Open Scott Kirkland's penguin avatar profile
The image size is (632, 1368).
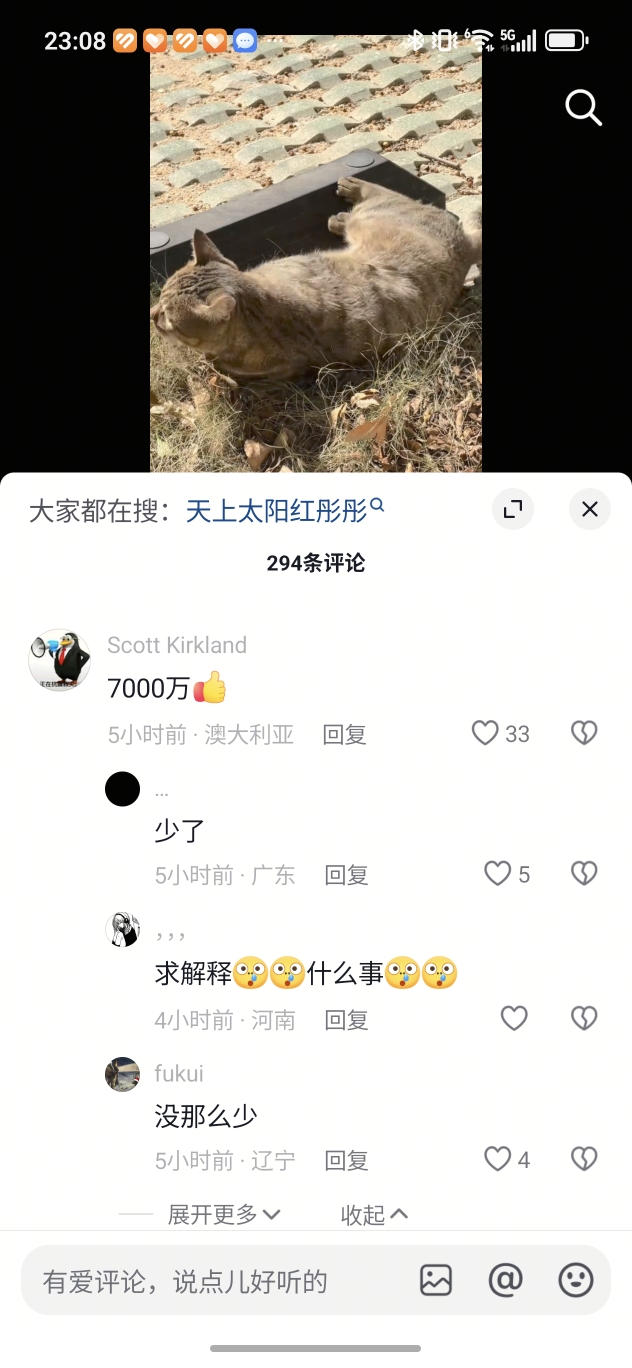pos(60,660)
